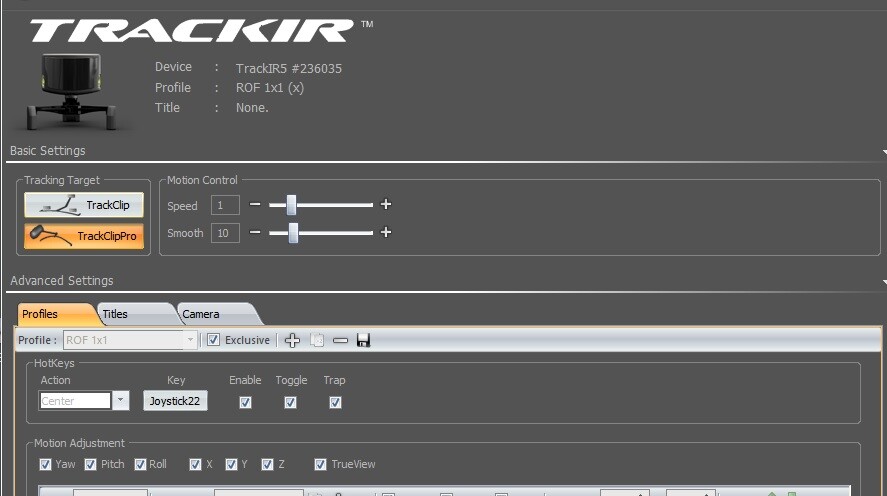
Task: Uncheck the Y axis checkbox
Action: pos(231,464)
